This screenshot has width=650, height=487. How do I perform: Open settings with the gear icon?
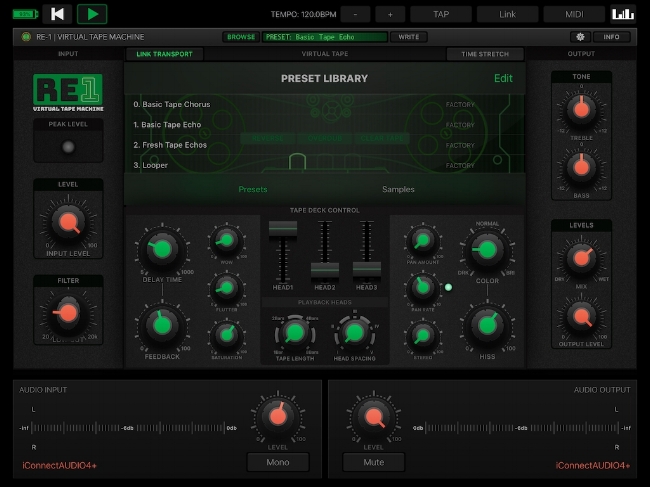[580, 37]
